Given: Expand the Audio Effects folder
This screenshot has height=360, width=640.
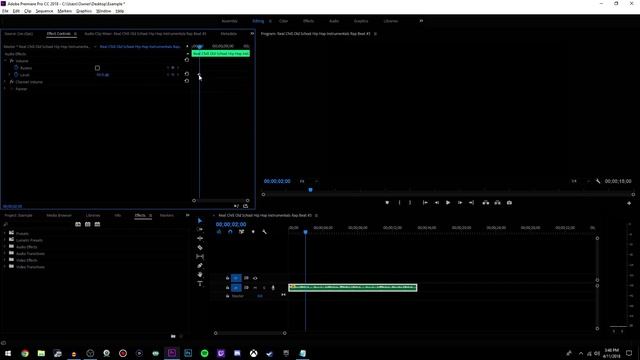Looking at the screenshot, I should (x=5, y=247).
